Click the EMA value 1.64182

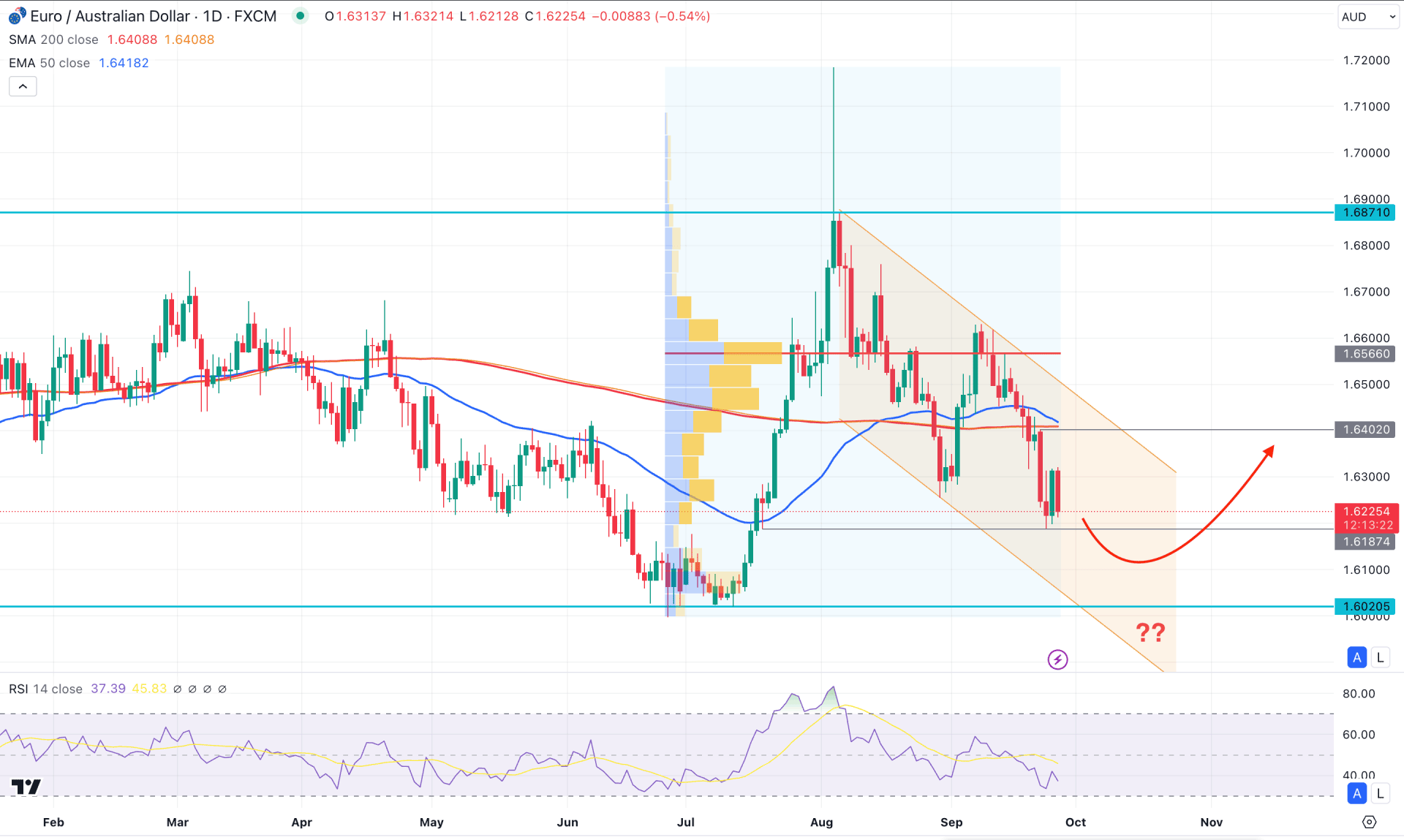tap(124, 63)
